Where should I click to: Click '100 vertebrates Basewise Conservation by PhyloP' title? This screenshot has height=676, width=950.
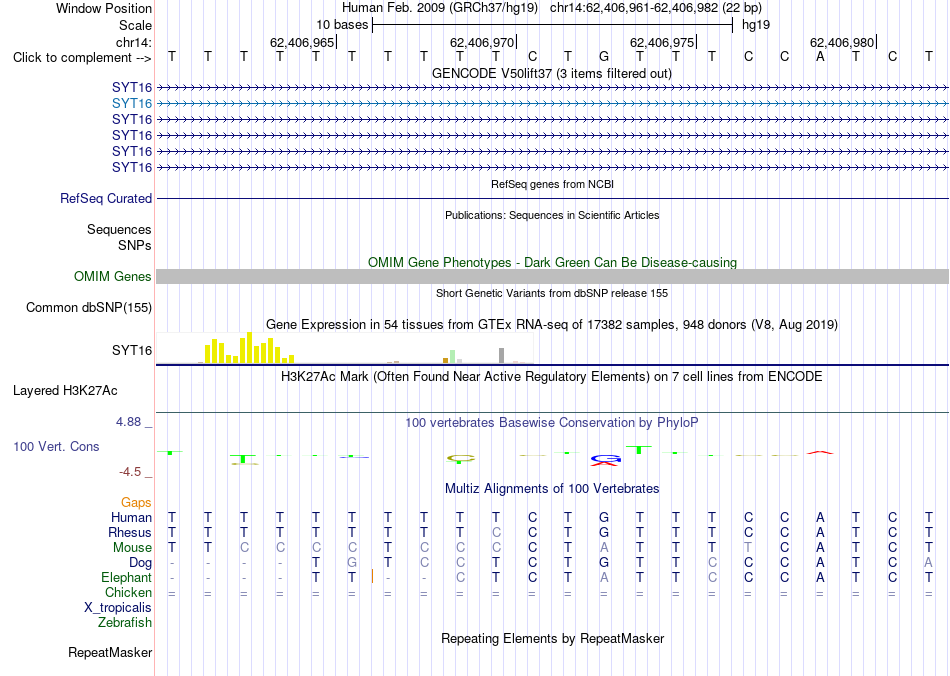point(552,423)
